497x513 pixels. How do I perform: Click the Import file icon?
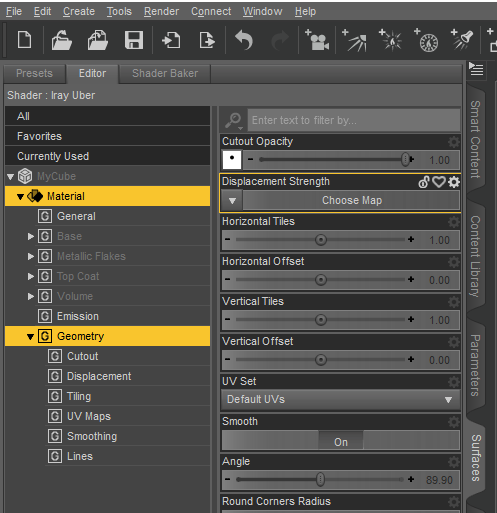tap(171, 40)
